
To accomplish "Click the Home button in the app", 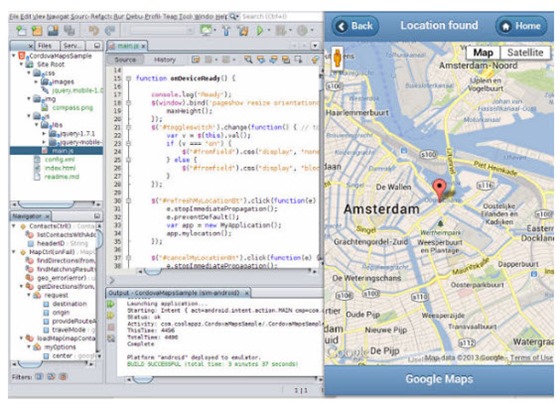I will click(521, 26).
